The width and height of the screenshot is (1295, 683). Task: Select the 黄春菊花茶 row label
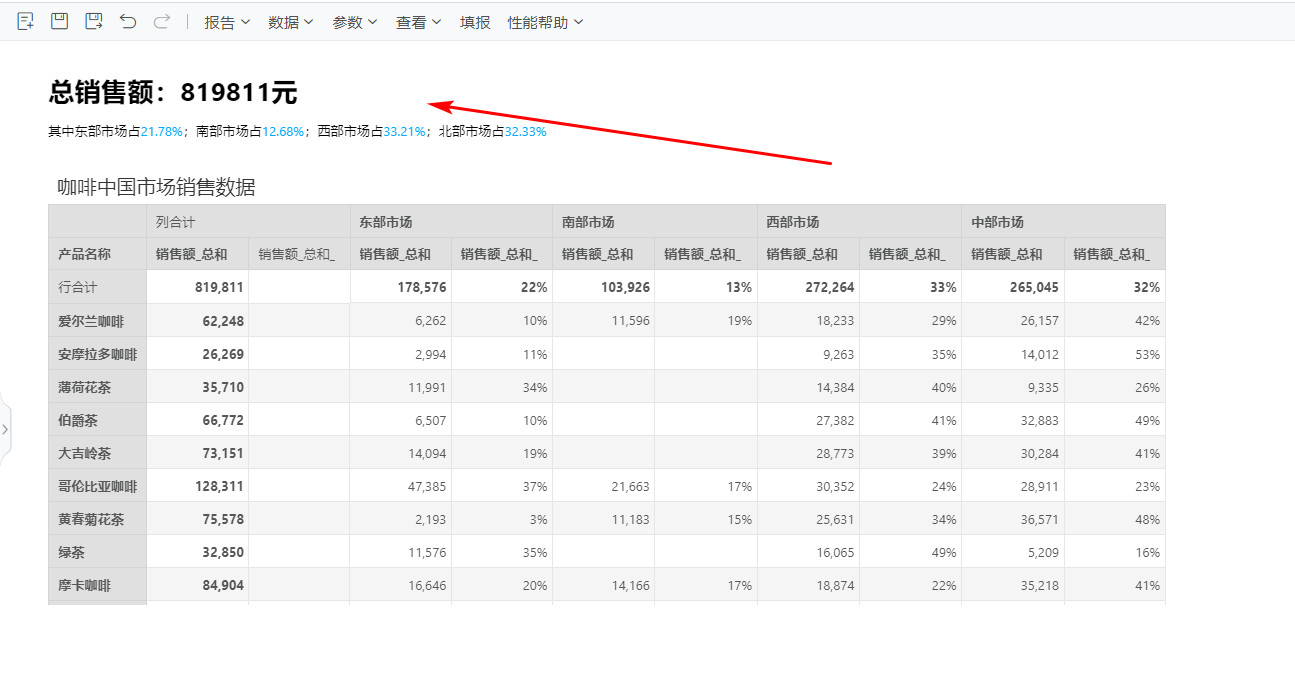97,519
